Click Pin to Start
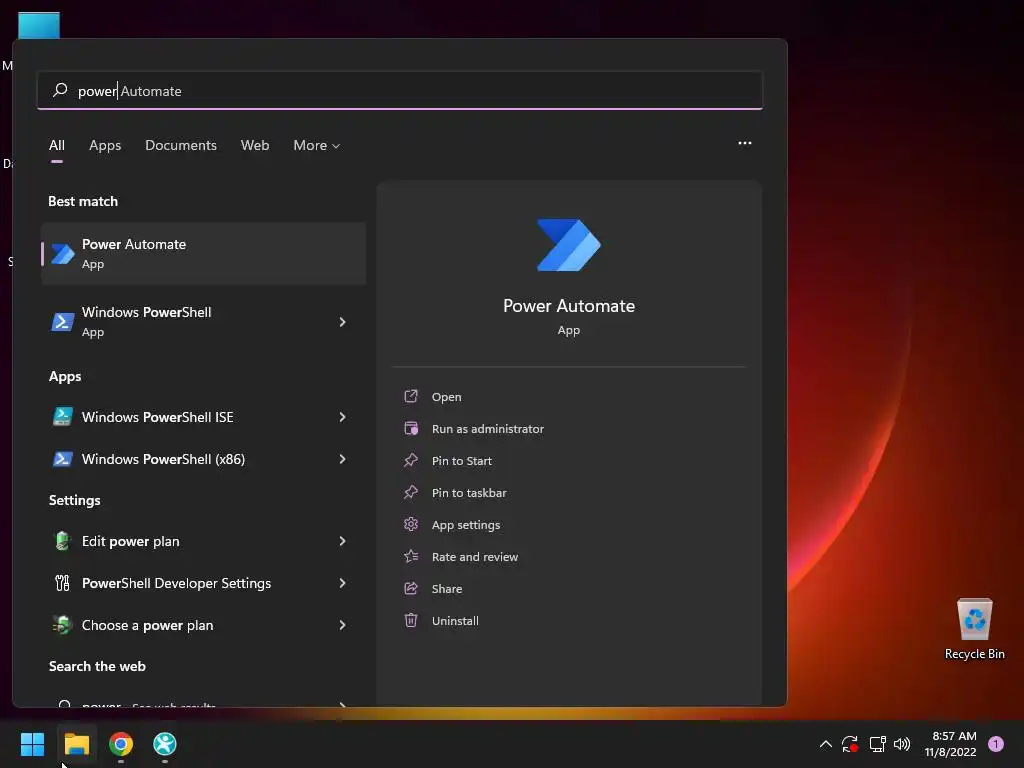 tap(462, 460)
